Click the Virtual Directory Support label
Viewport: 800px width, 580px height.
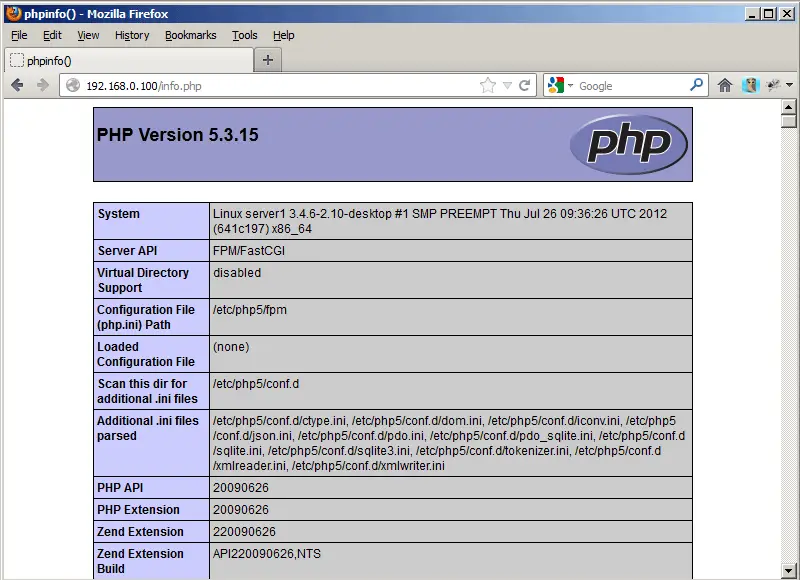pyautogui.click(x=143, y=280)
